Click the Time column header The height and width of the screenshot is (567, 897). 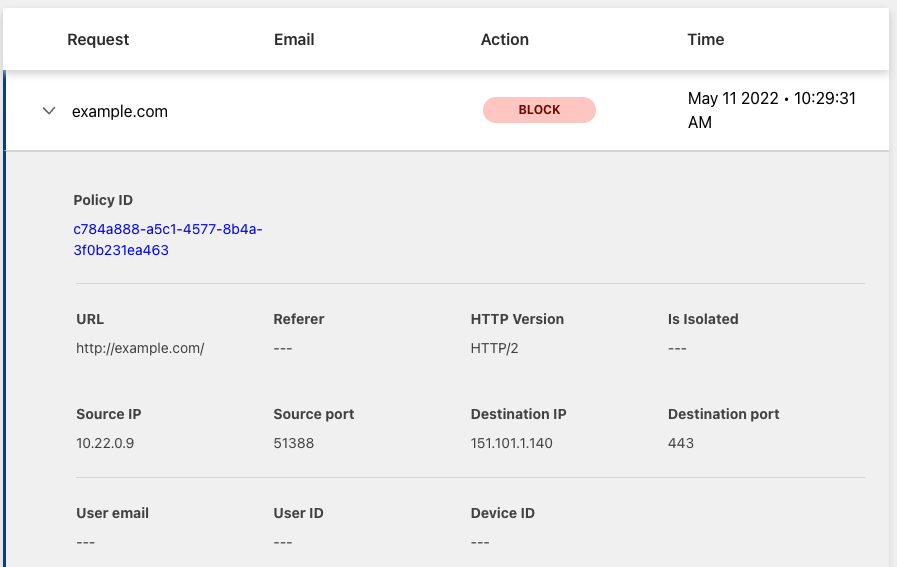705,40
